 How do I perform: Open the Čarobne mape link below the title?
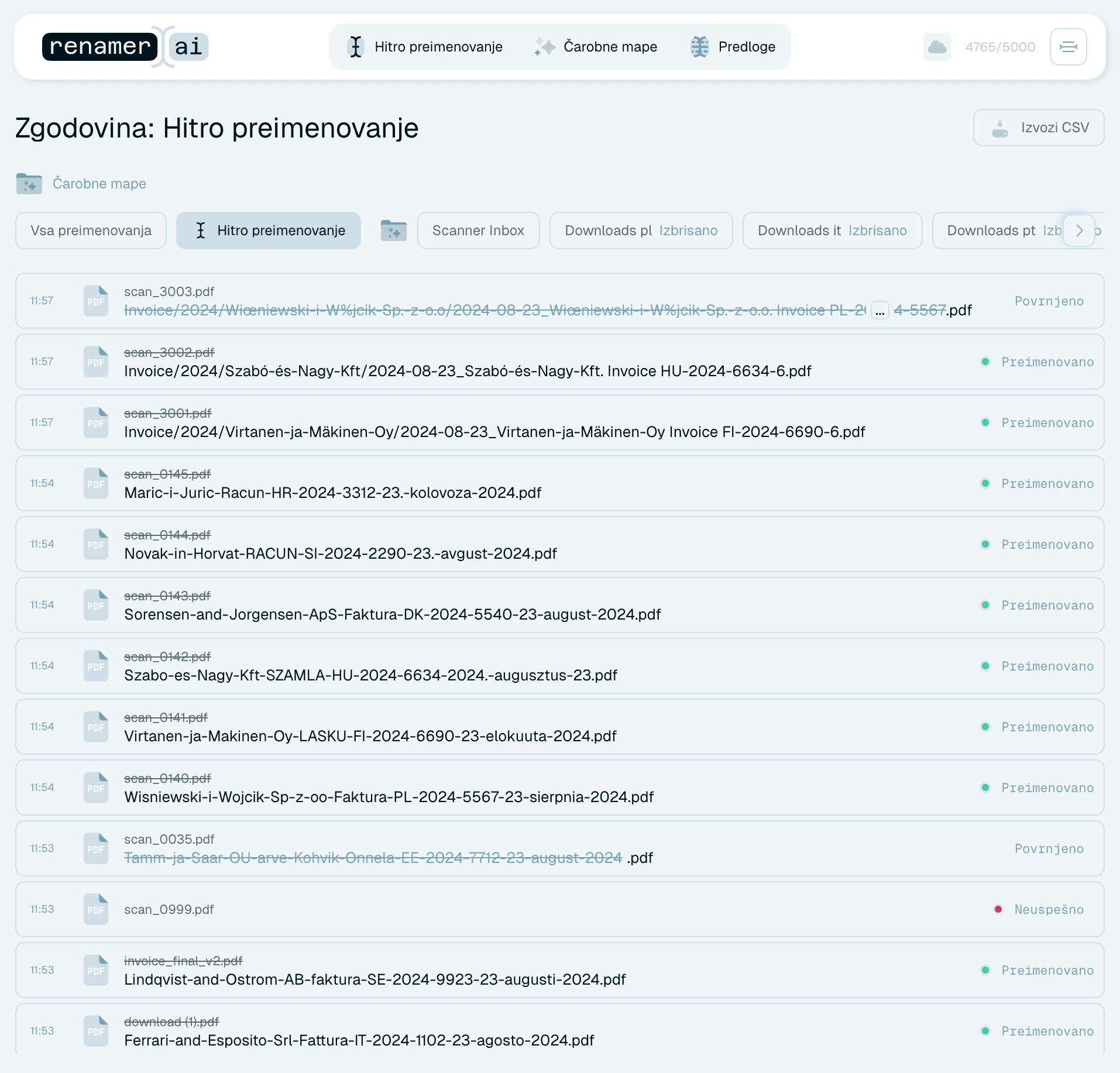tap(99, 184)
